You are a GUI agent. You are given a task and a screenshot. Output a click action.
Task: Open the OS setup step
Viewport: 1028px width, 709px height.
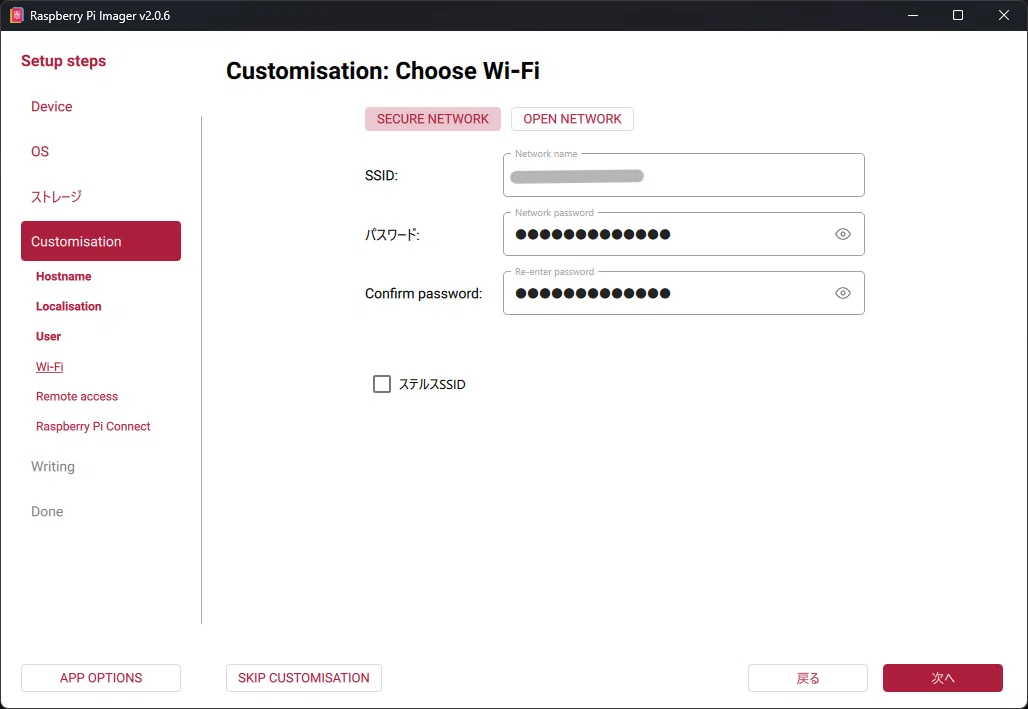(x=40, y=152)
